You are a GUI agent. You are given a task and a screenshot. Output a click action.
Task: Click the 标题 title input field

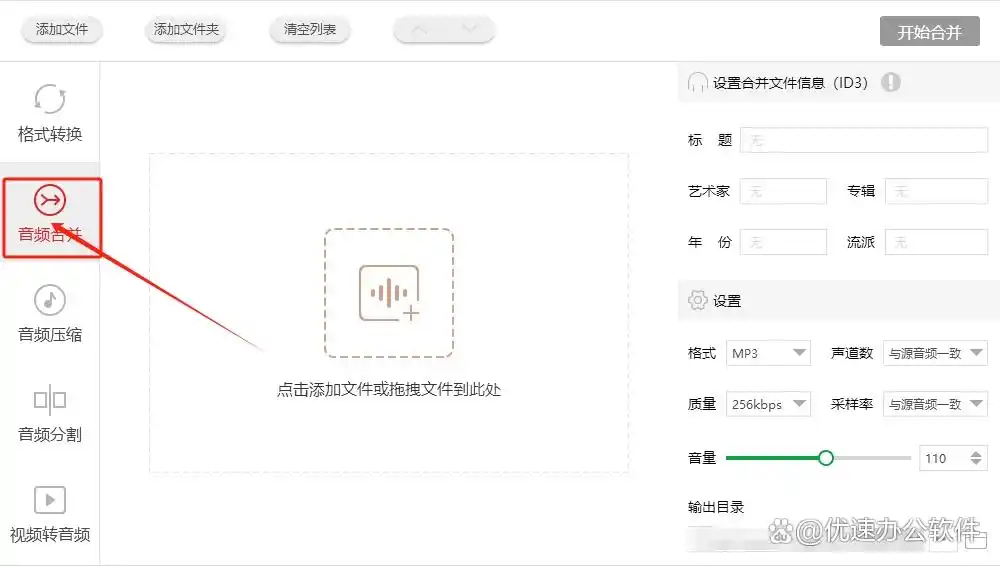[864, 140]
